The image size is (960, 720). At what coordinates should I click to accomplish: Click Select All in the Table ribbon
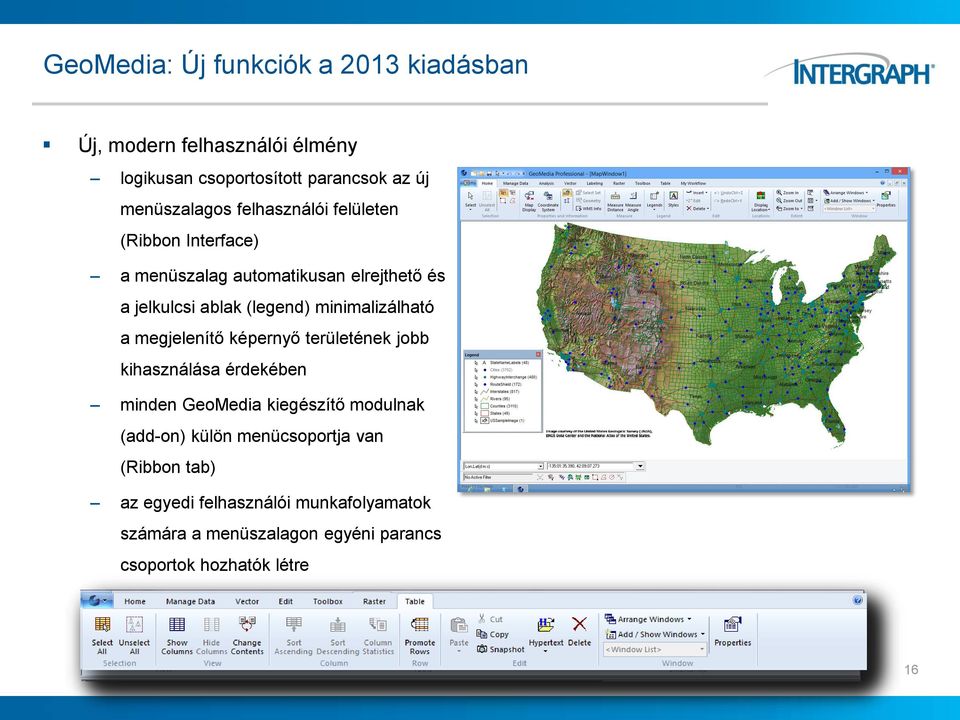click(102, 636)
